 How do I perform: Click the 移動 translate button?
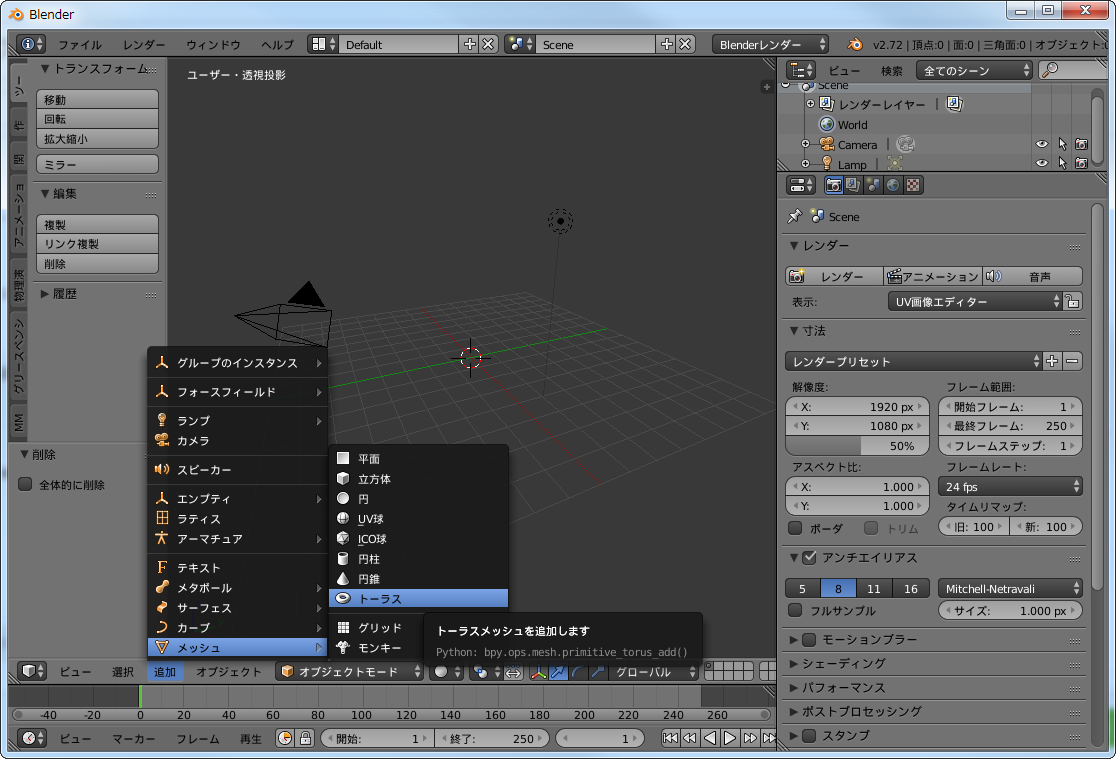98,100
